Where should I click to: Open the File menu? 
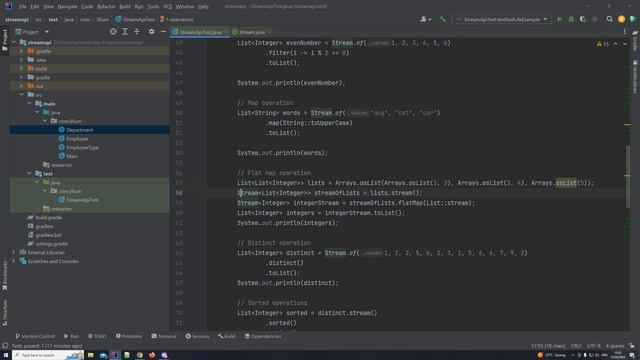coord(22,7)
